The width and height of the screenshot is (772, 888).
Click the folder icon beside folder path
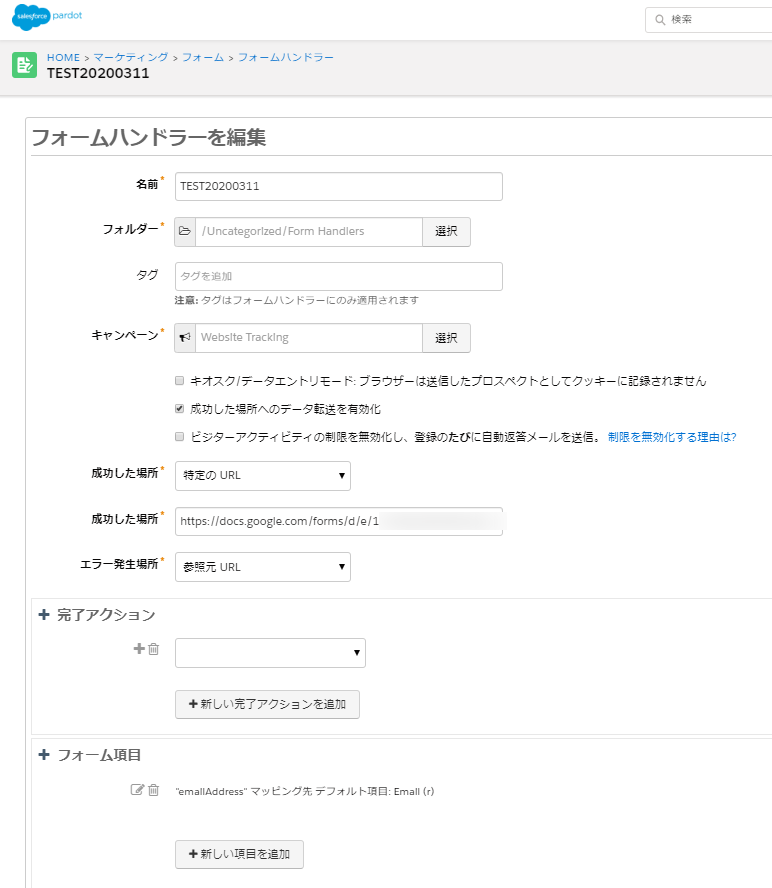click(185, 232)
